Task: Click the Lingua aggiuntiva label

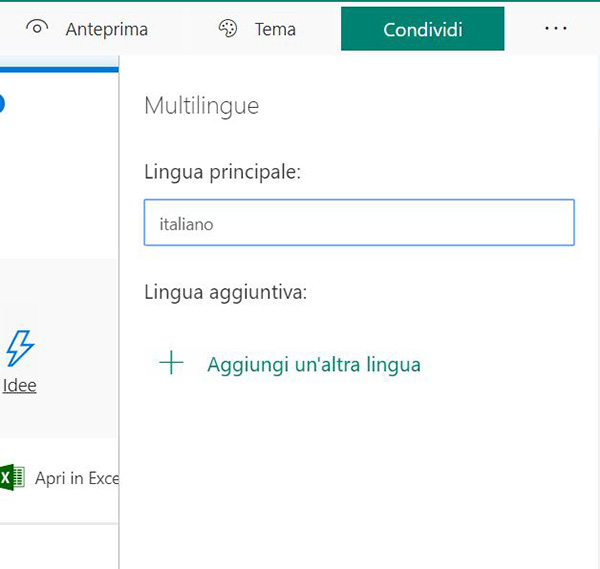Action: tap(225, 293)
